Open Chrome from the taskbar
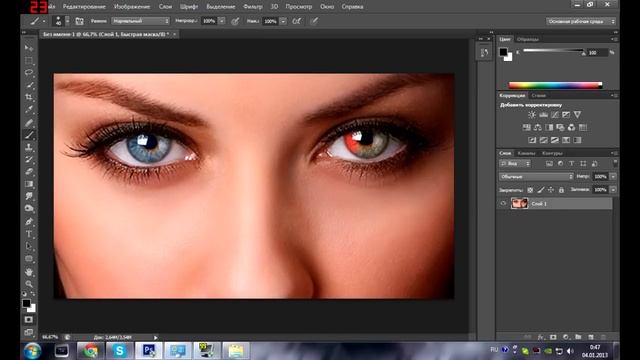The image size is (640, 360). 91,351
